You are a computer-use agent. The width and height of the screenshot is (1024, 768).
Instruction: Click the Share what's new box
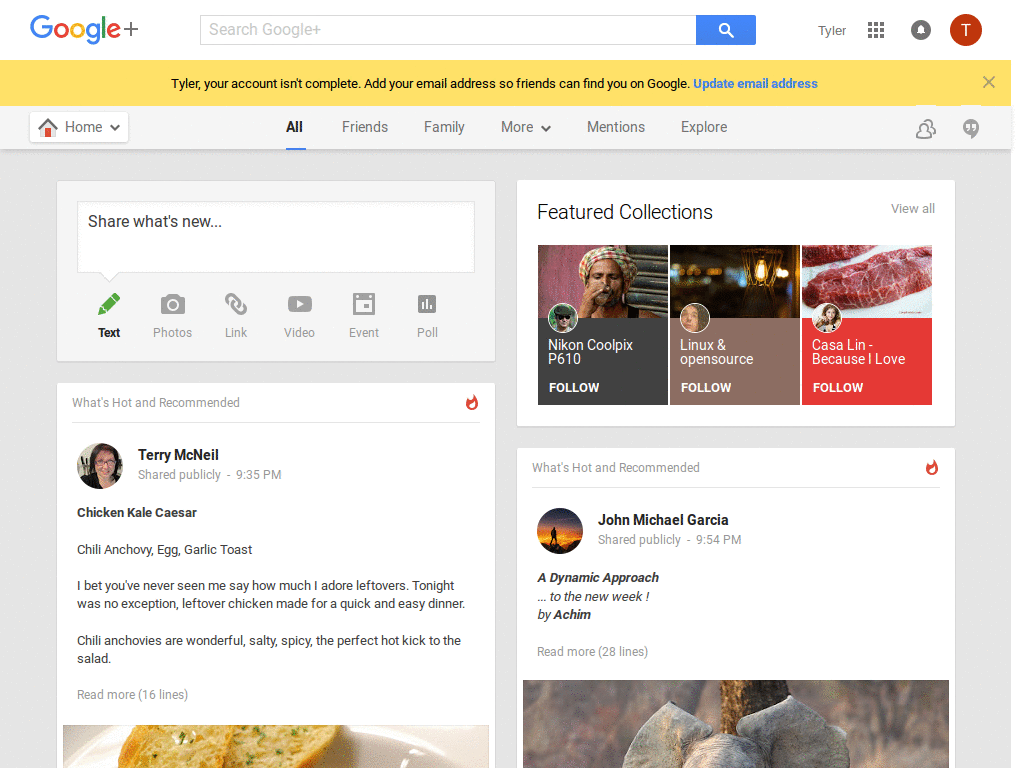276,237
